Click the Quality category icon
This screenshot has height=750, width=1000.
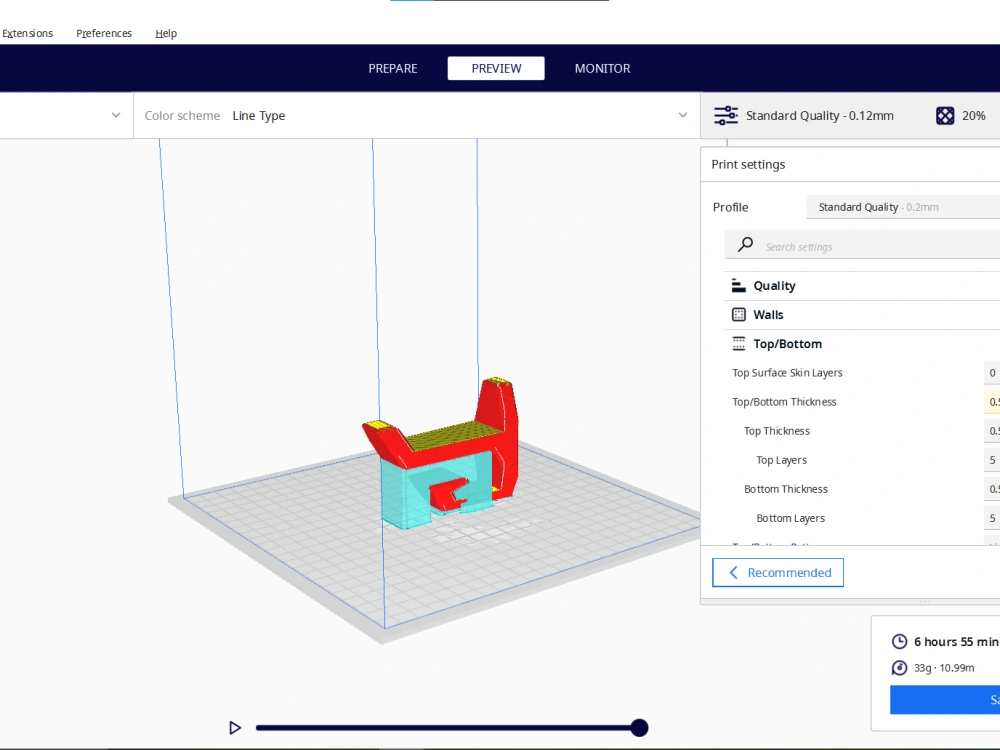(739, 286)
